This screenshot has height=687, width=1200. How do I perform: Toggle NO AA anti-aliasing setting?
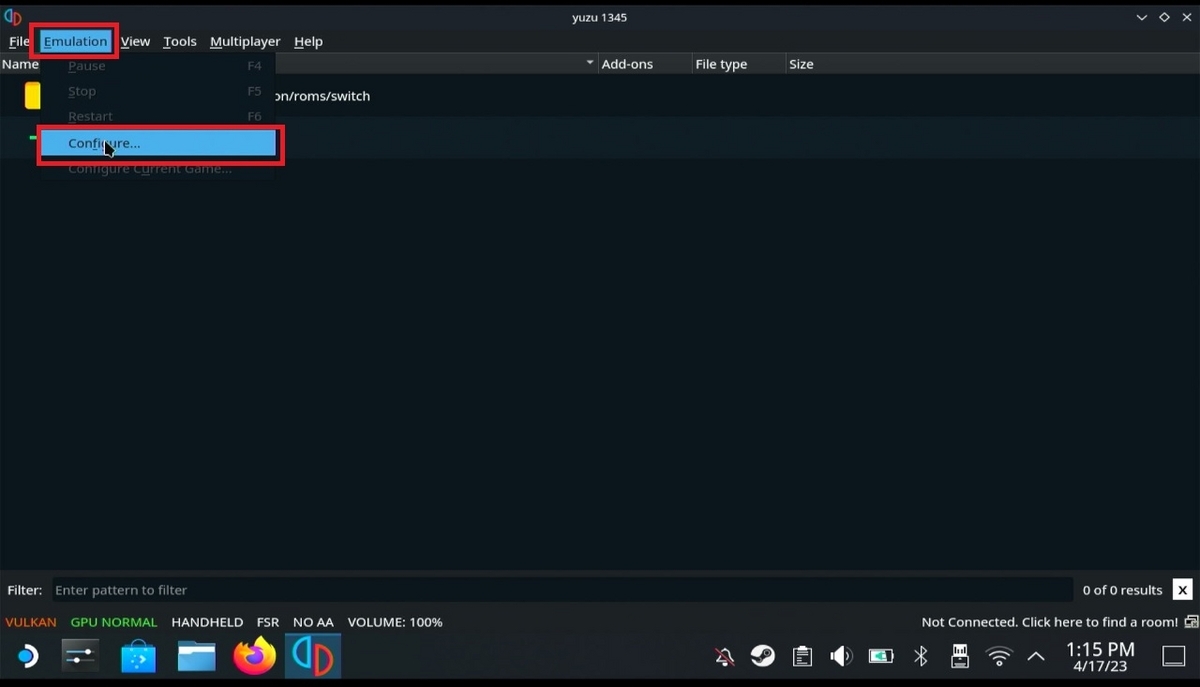click(313, 622)
